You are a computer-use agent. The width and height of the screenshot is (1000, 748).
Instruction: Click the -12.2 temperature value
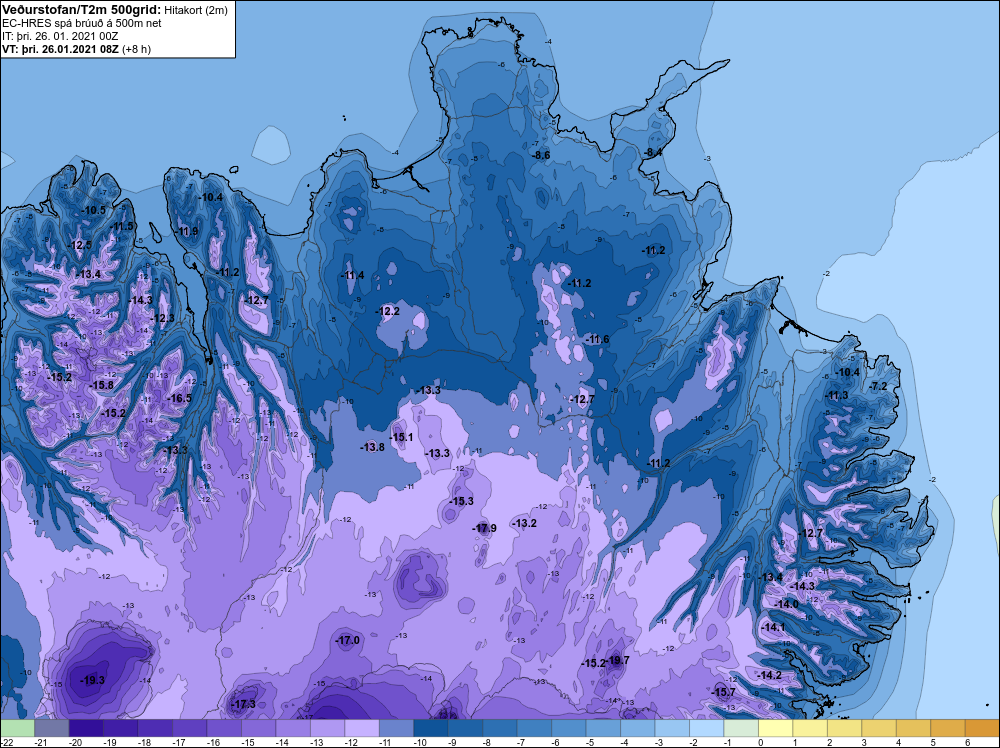[388, 311]
